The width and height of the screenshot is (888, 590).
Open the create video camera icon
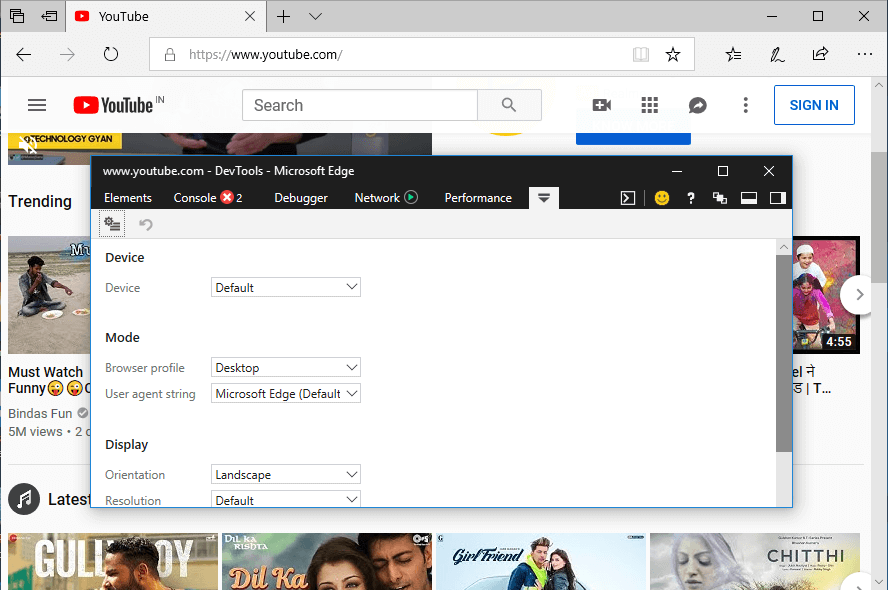coord(601,105)
